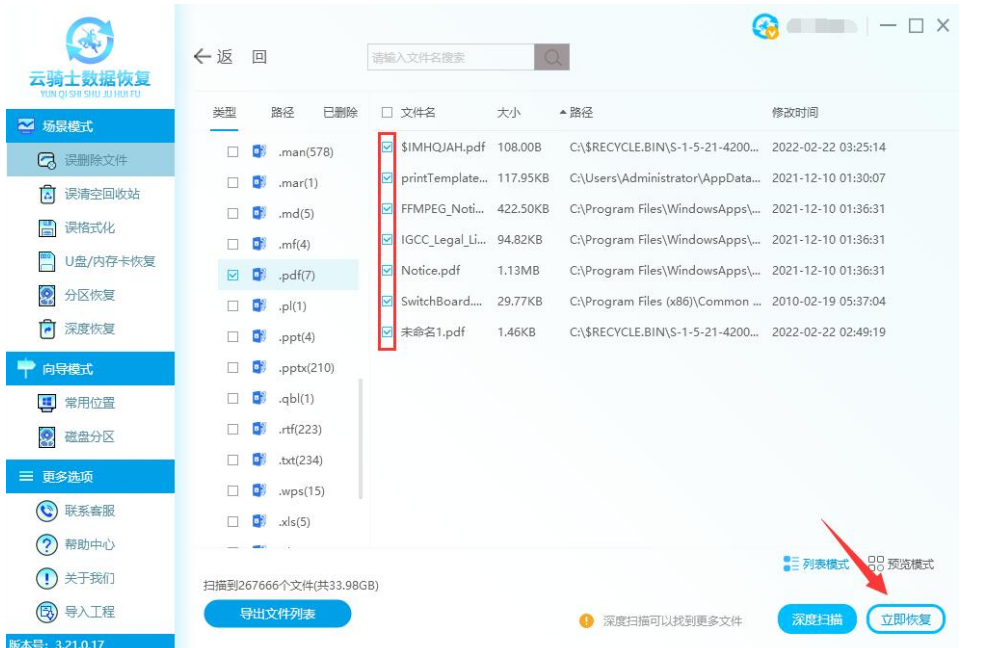
Task: Expand the 更多选项 section header
Action: tap(87, 477)
